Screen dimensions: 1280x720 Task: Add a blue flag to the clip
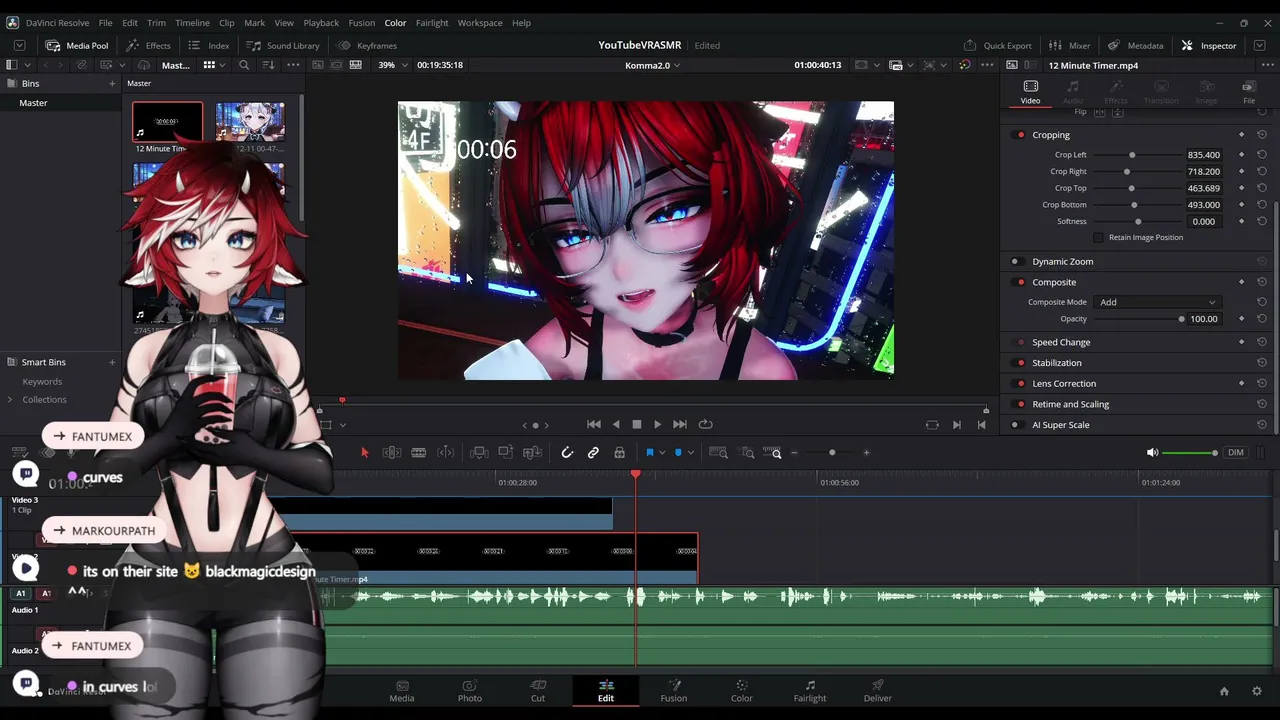coord(649,453)
